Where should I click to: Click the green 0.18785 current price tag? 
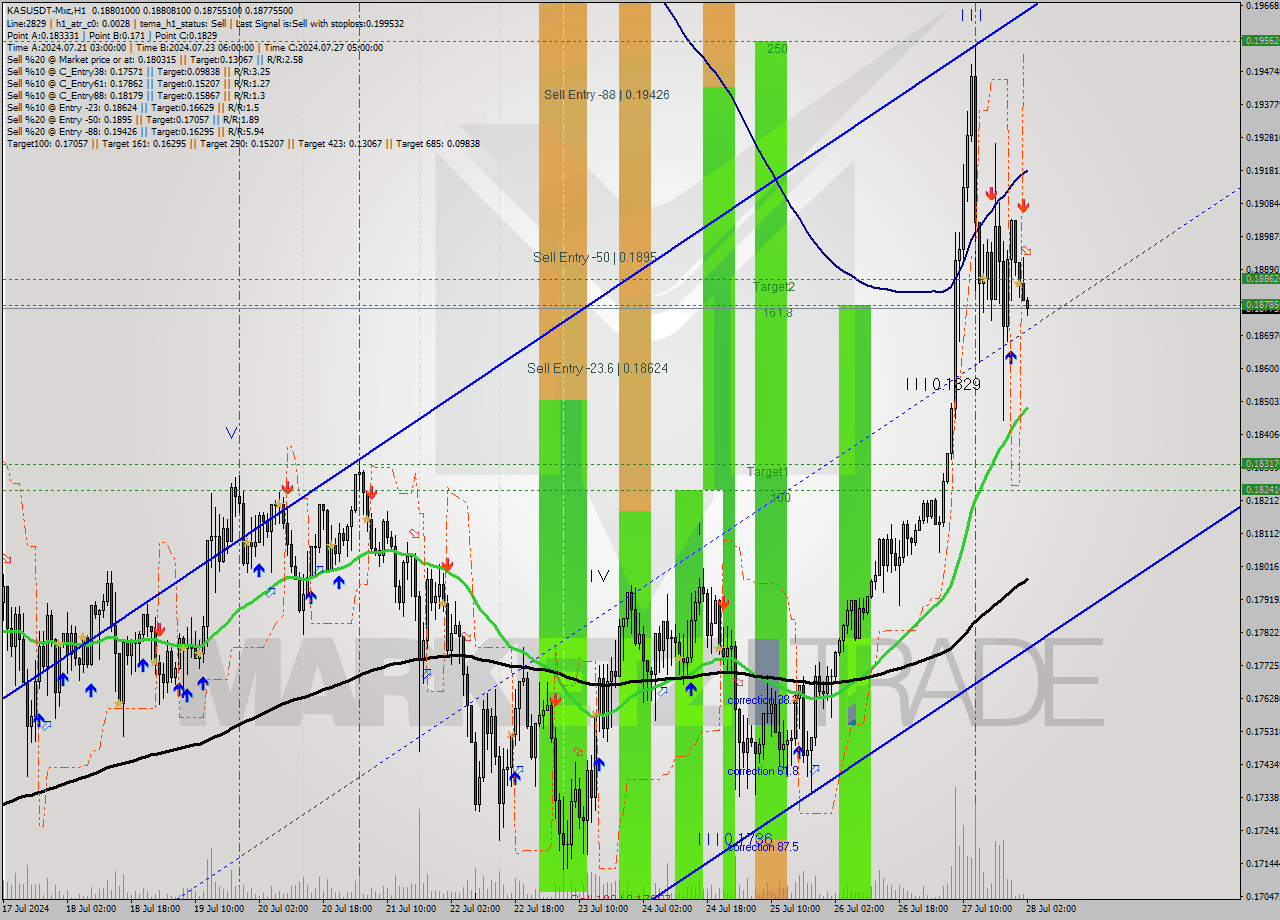pos(1260,305)
